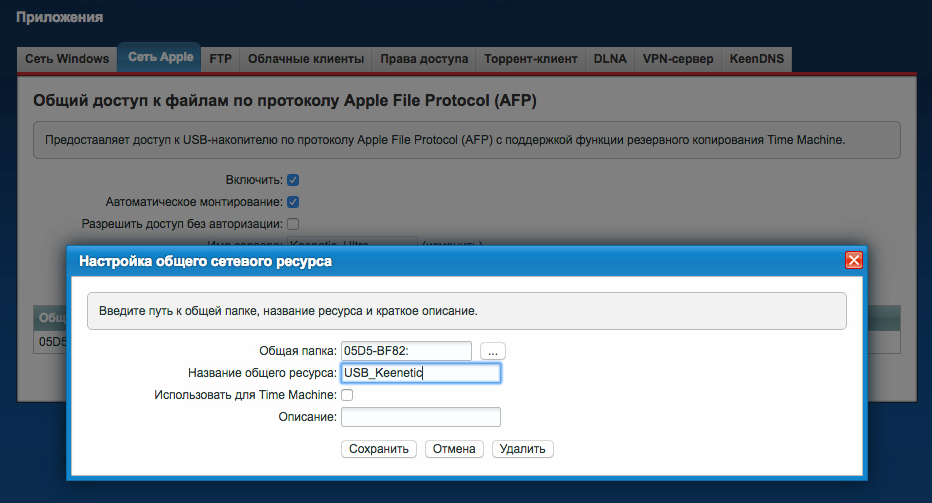
Task: Toggle the "Включить" checkbox
Action: point(293,180)
